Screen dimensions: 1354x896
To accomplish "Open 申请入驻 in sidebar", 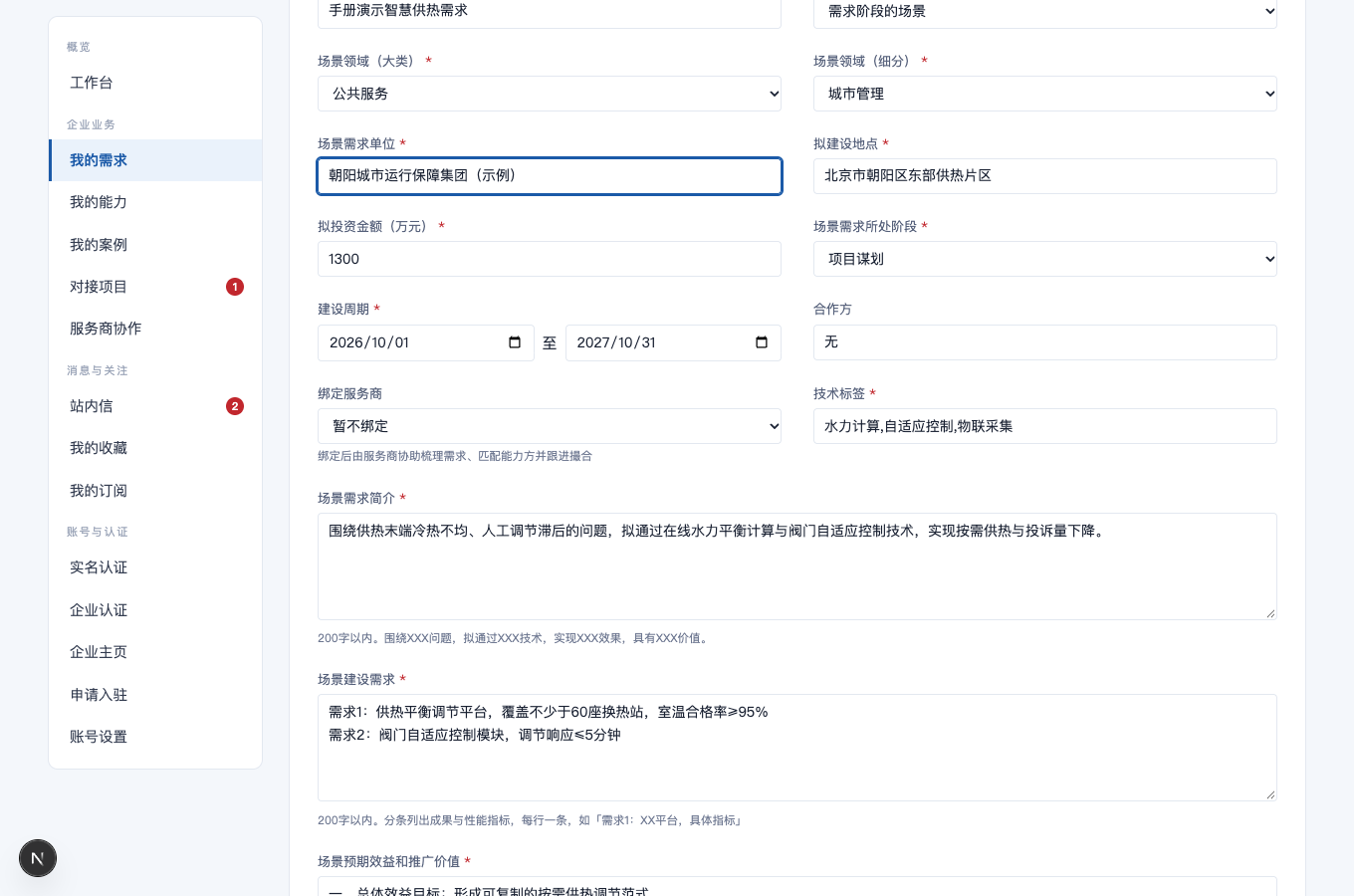I will click(155, 695).
